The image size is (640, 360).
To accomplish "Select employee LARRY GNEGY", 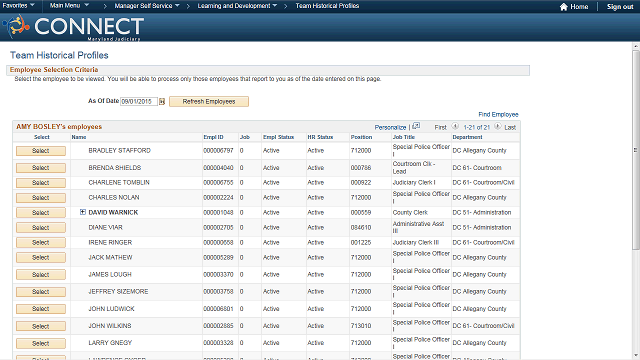I will 41,344.
